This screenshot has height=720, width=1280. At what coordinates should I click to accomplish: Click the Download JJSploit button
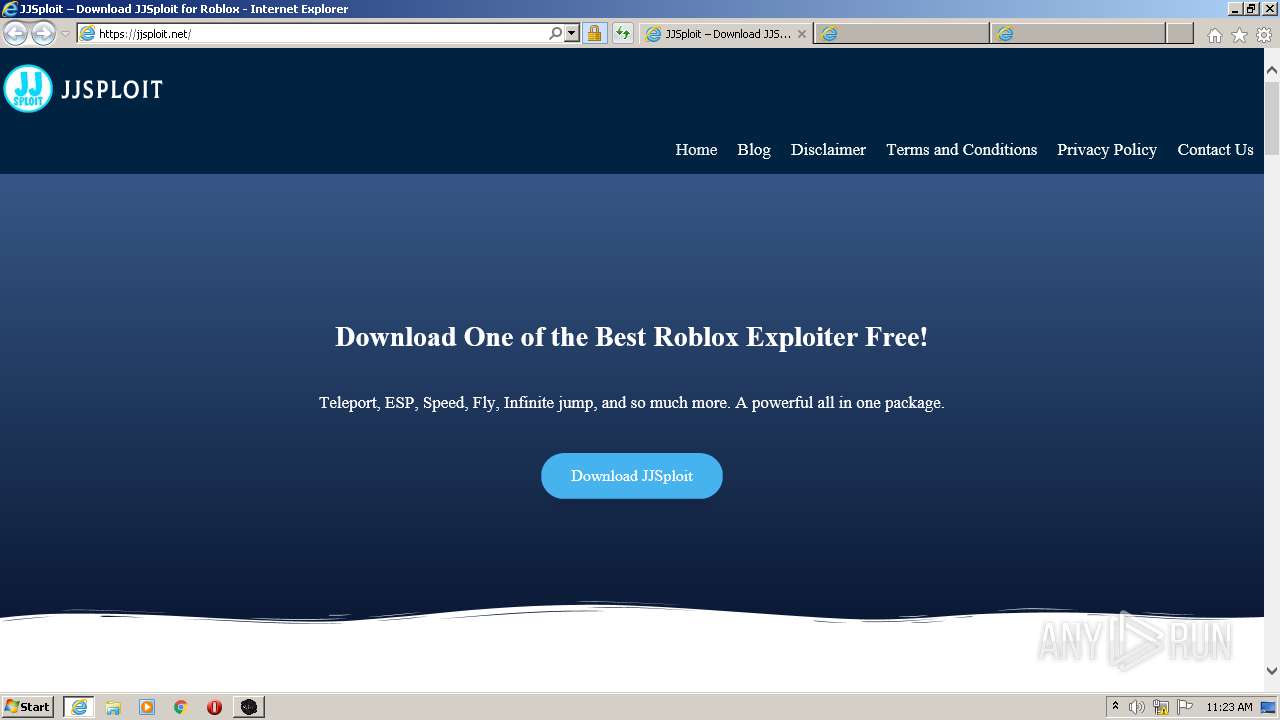click(x=632, y=476)
